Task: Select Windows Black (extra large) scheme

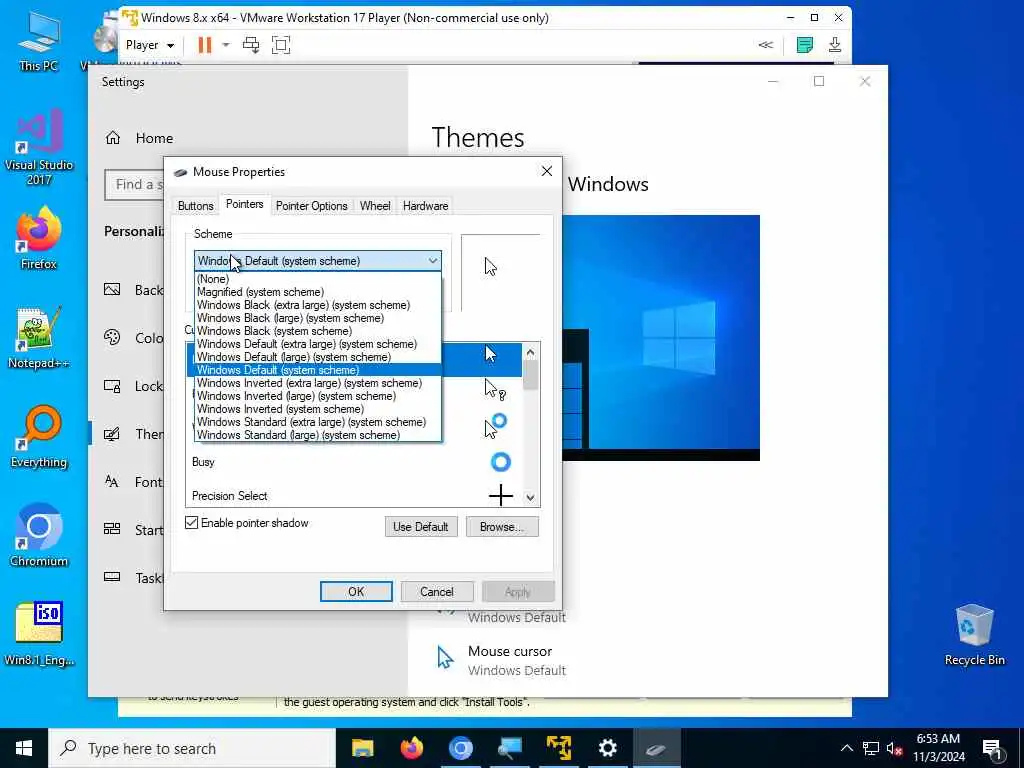Action: tap(318, 305)
